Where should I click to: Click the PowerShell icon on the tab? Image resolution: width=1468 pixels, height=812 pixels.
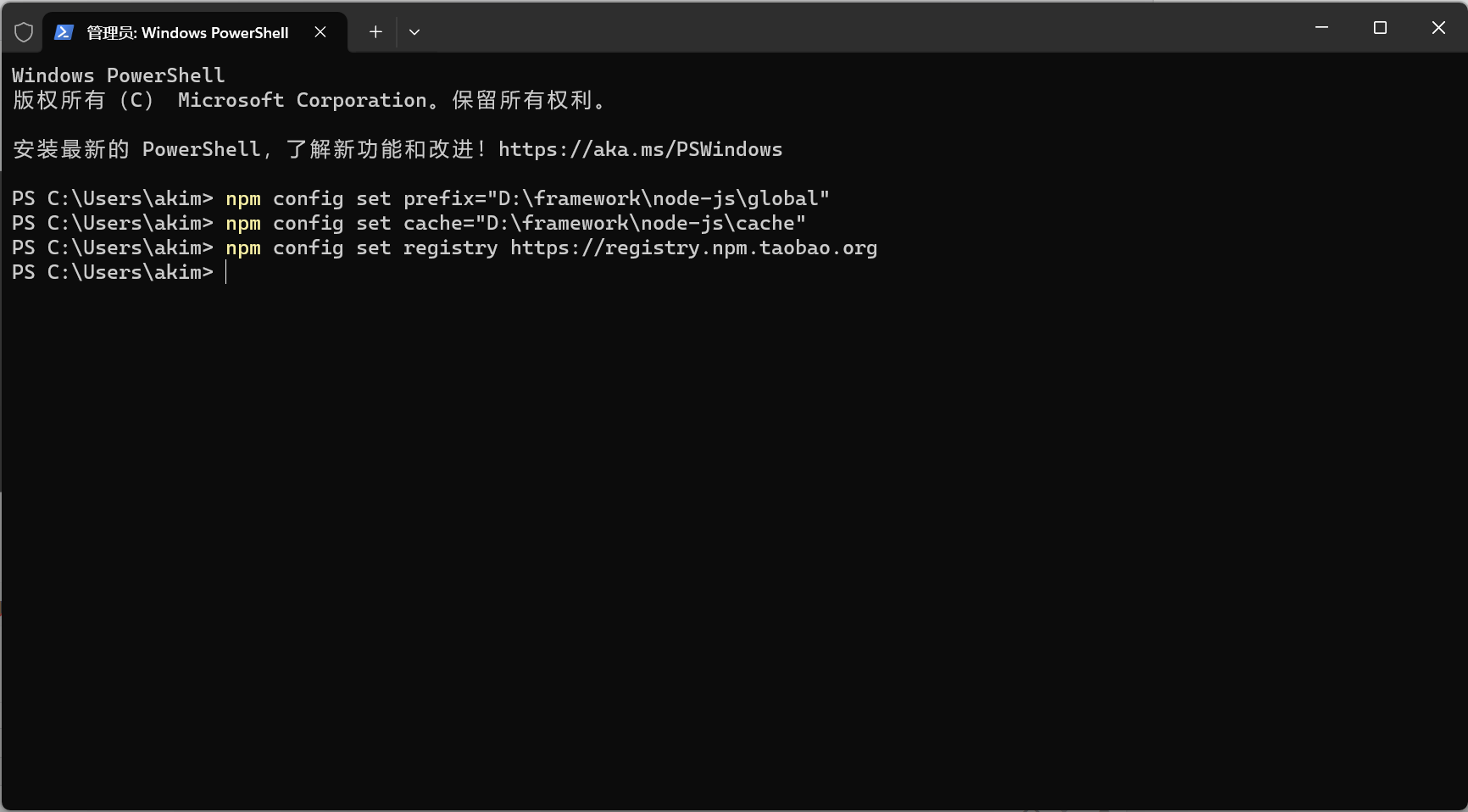coord(64,32)
